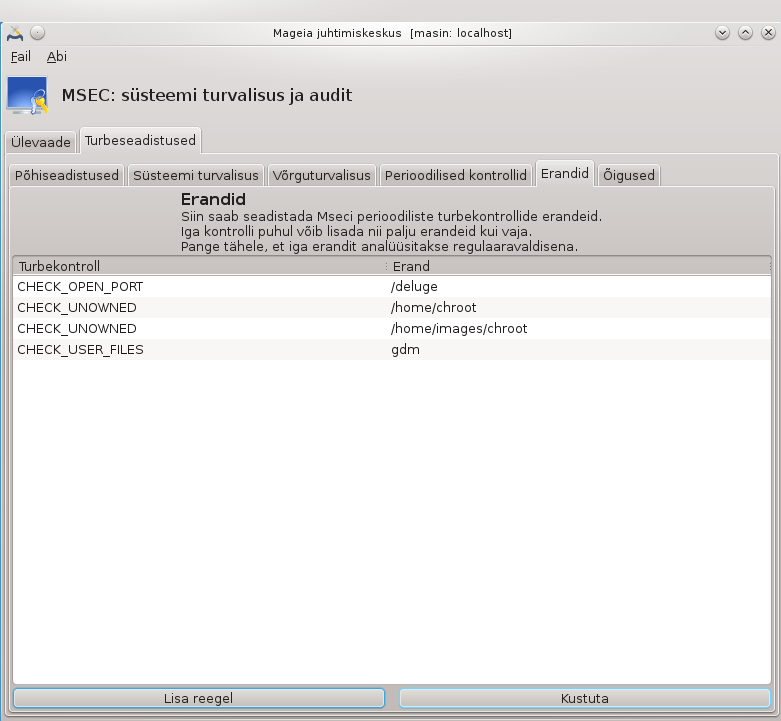The height and width of the screenshot is (721, 781).
Task: Switch to the Võrguturvalisus tab
Action: tap(322, 175)
